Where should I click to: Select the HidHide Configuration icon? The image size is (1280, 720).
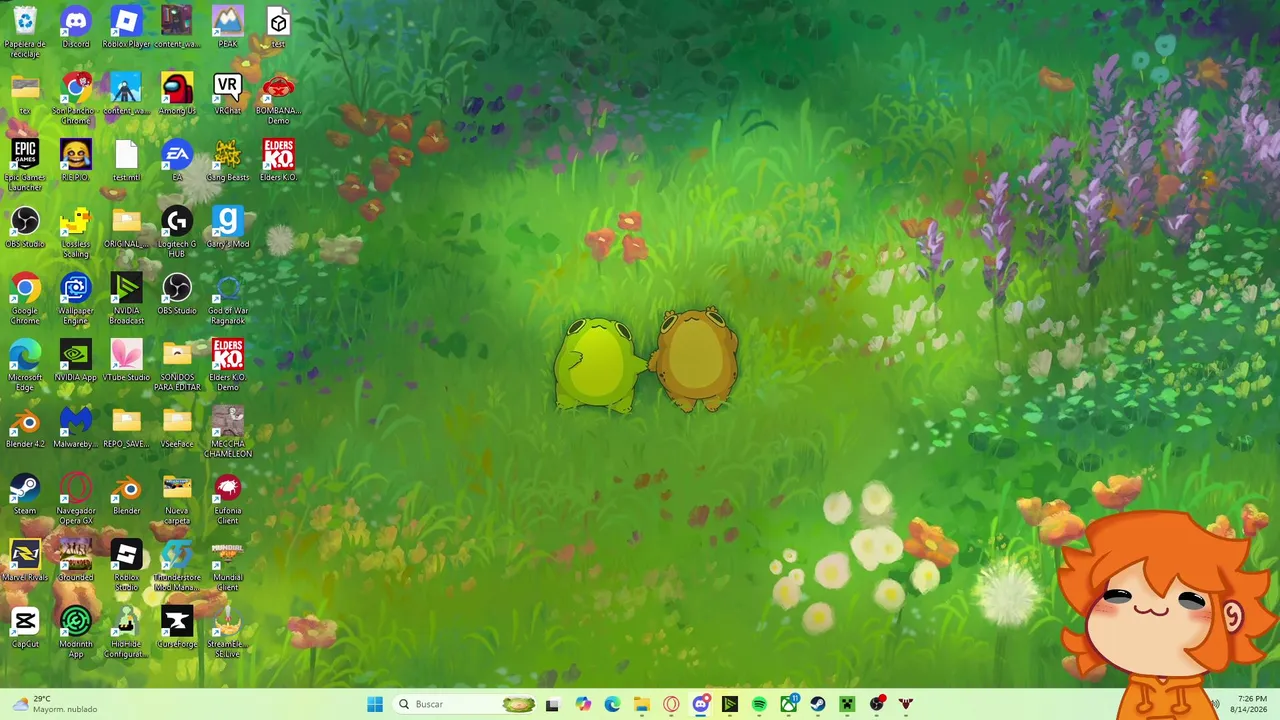point(126,633)
